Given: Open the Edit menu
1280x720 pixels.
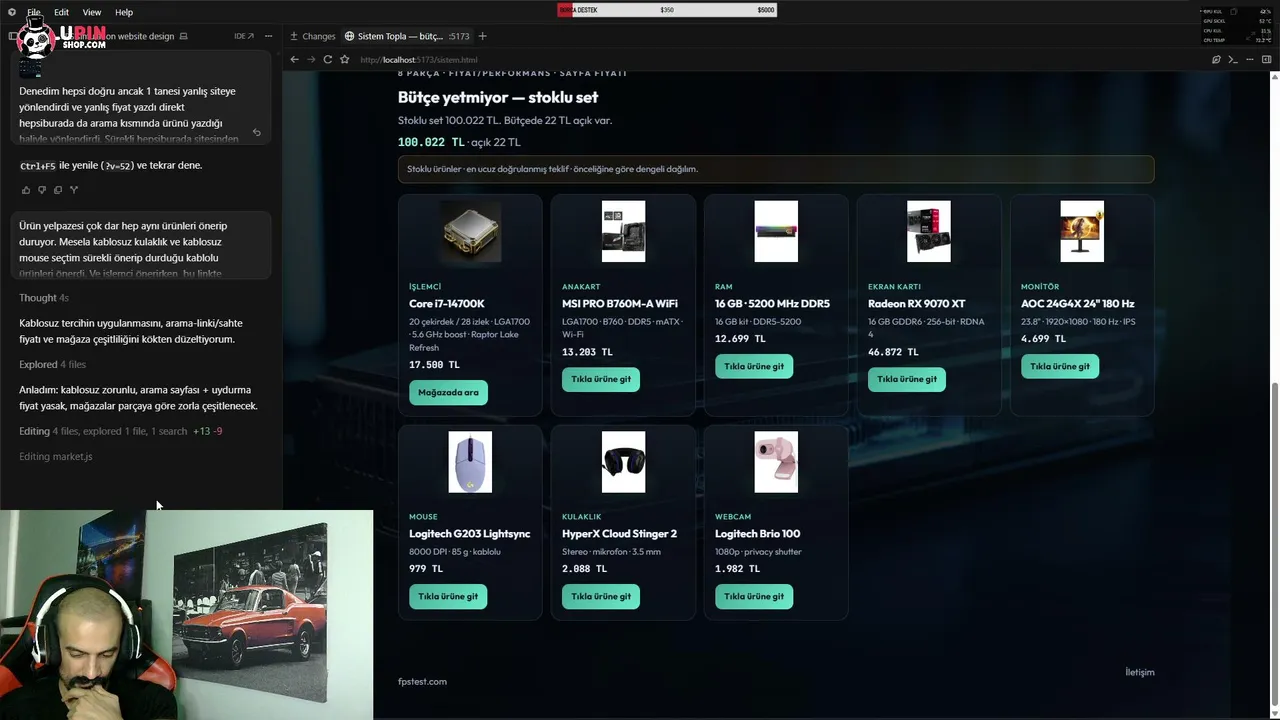Looking at the screenshot, I should [61, 12].
